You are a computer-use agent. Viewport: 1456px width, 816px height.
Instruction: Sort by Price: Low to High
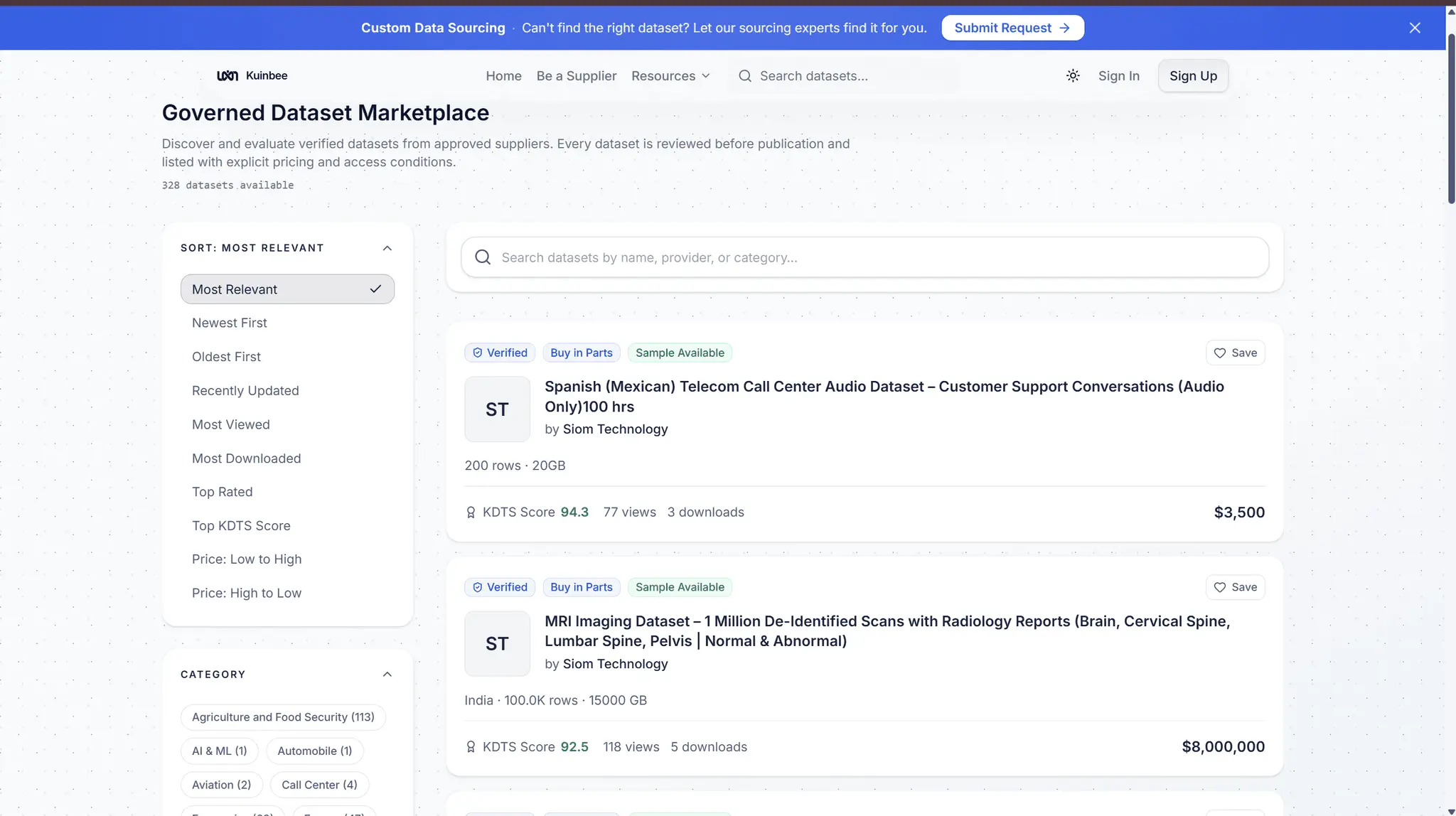(287, 559)
